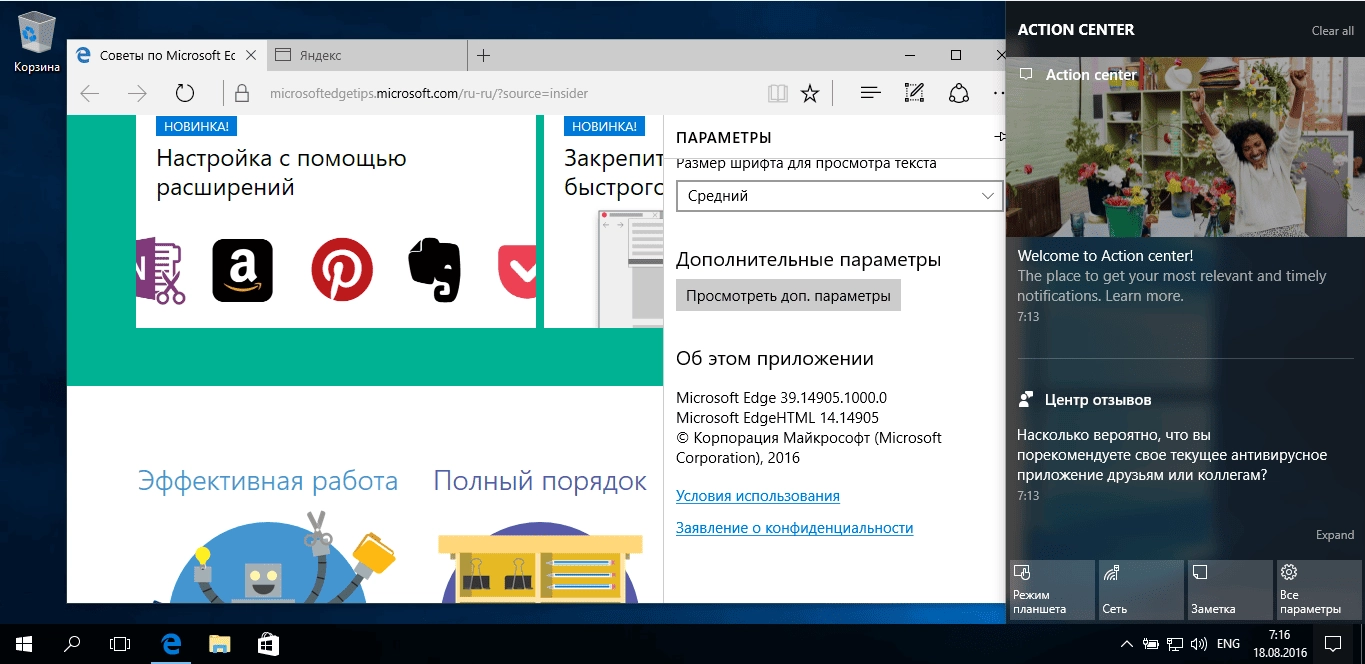Click the Evernote elephant icon

(x=435, y=270)
